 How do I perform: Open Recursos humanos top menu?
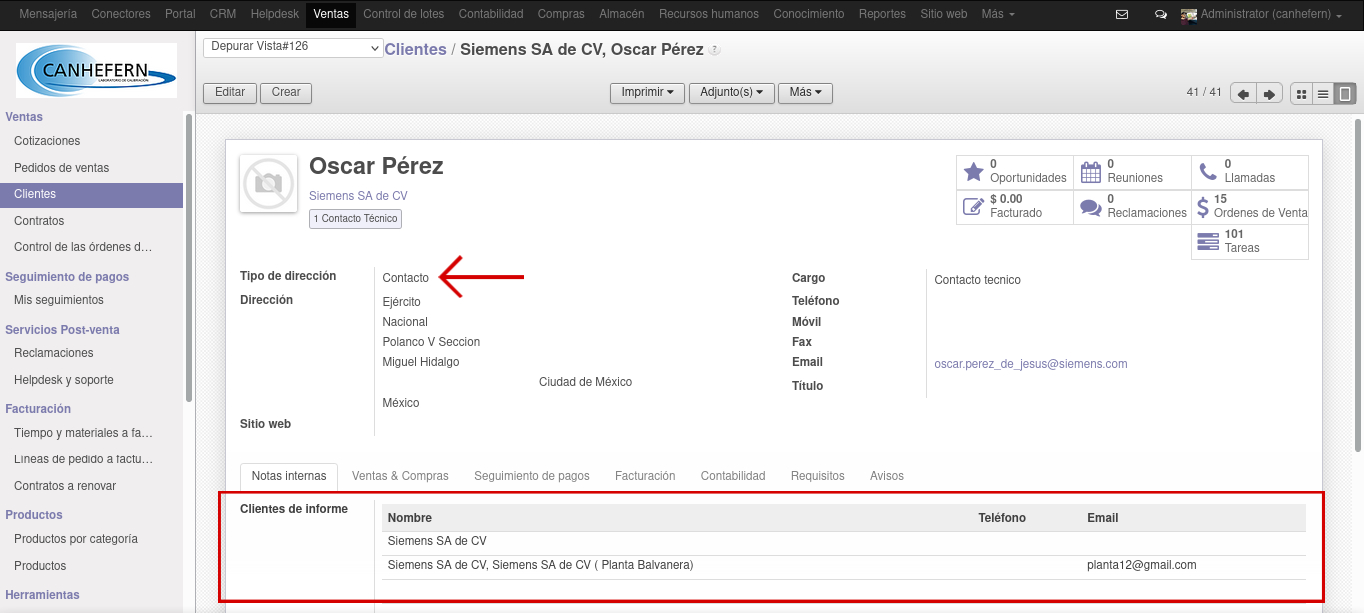point(709,14)
